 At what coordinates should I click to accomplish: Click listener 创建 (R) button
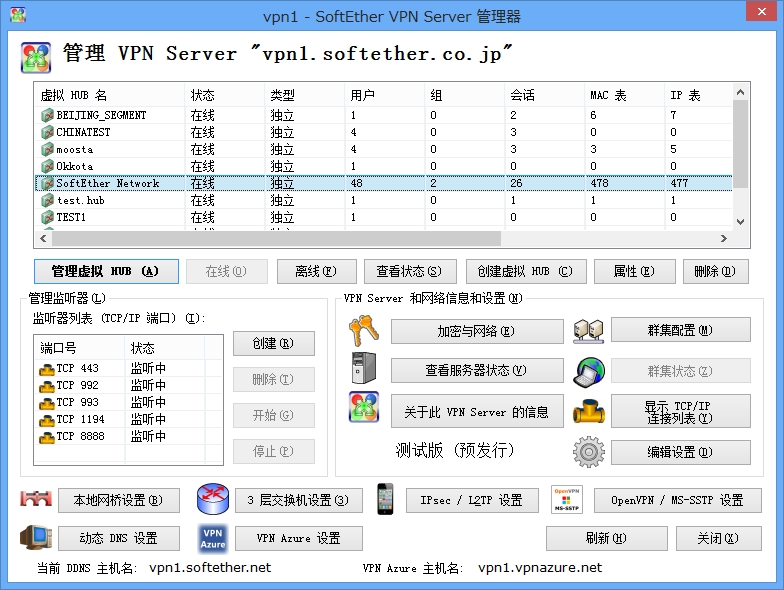pyautogui.click(x=274, y=344)
